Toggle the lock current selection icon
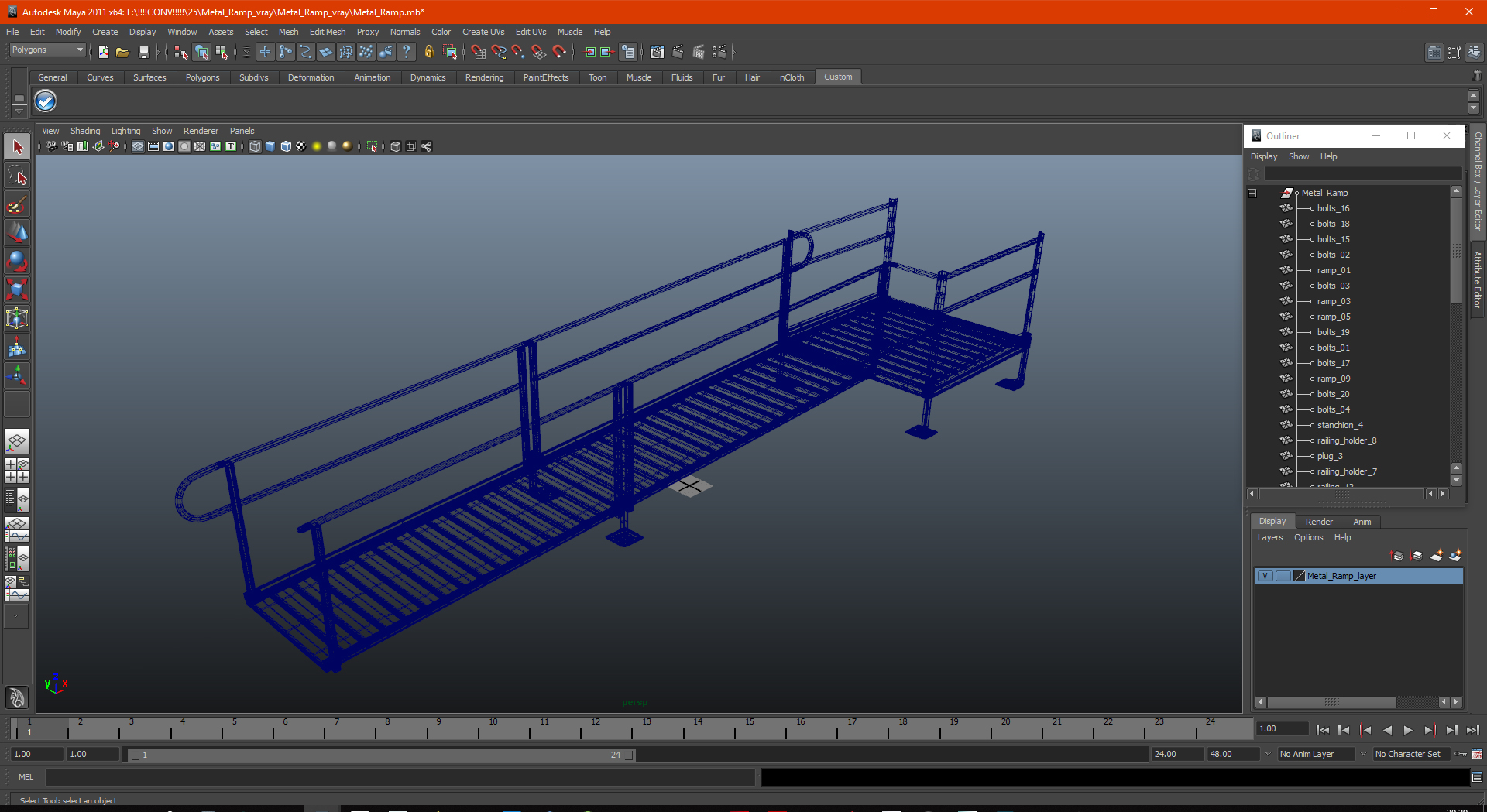Viewport: 1487px width, 812px height. [x=429, y=52]
